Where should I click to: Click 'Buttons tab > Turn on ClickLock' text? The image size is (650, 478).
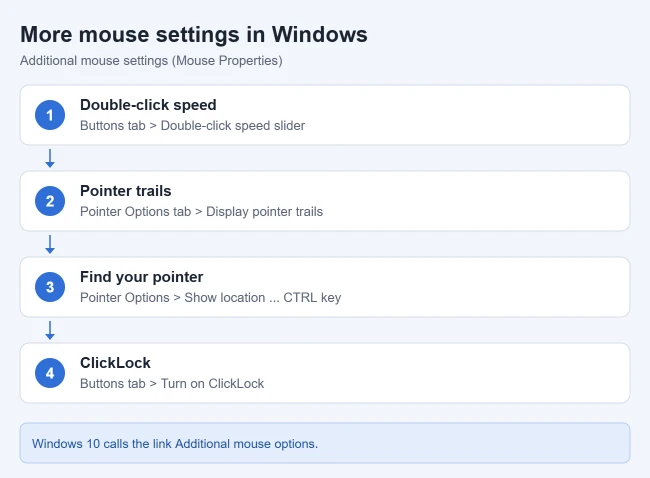172,383
